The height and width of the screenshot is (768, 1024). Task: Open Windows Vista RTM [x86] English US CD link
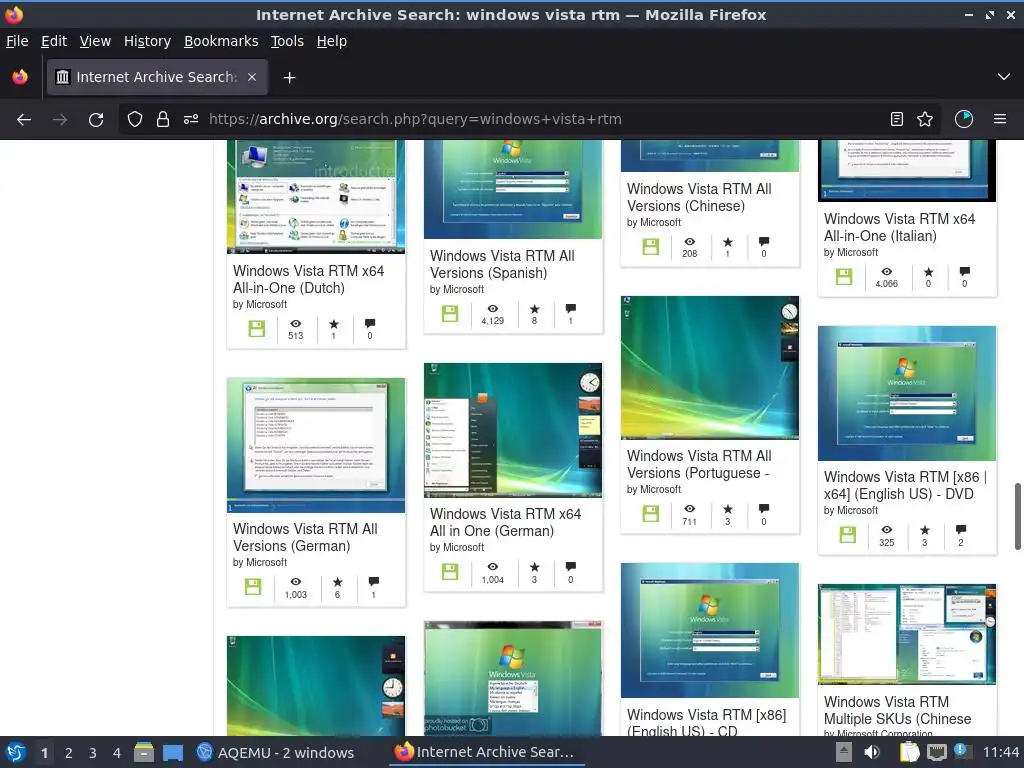pyautogui.click(x=706, y=722)
